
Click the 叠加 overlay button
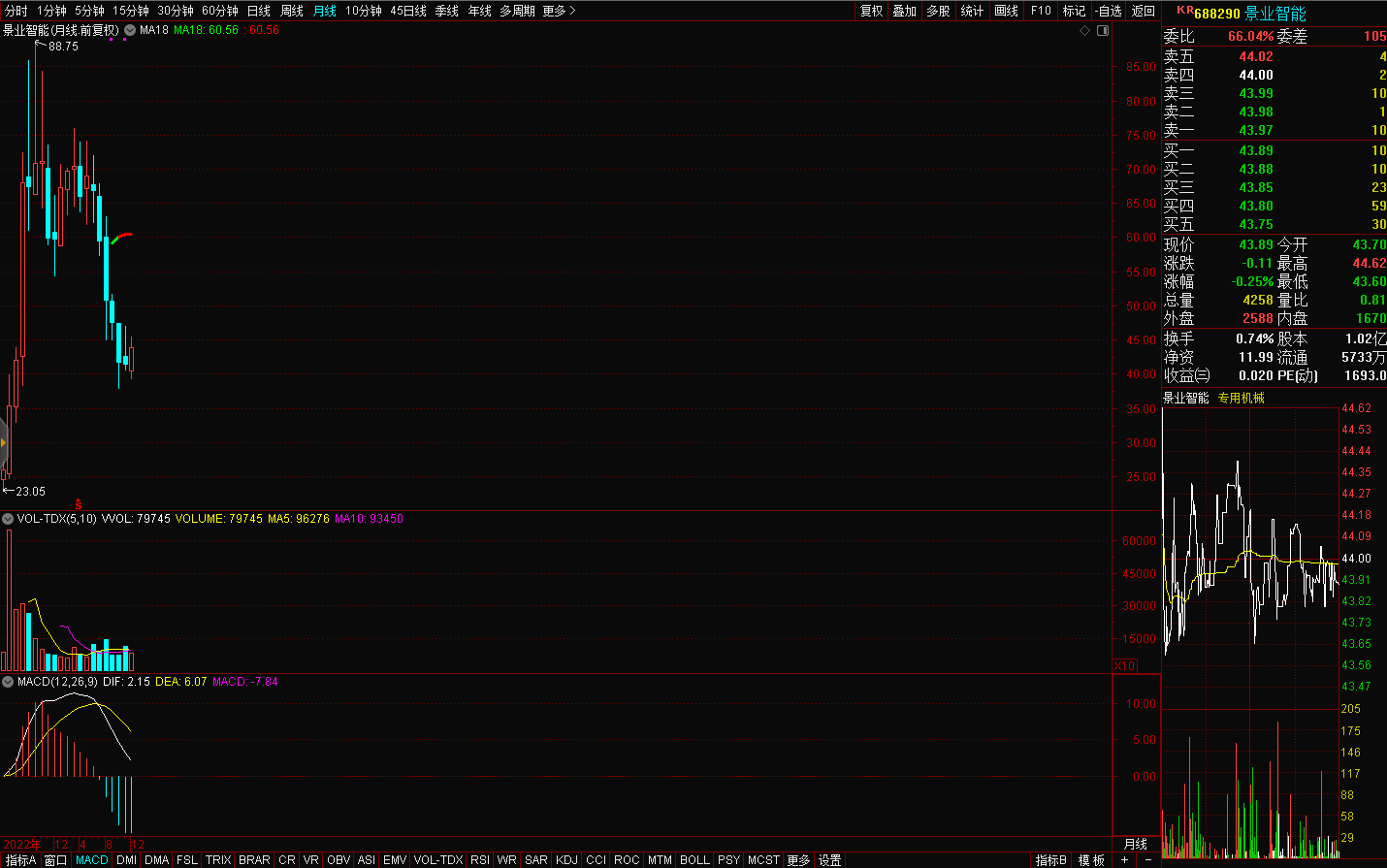pyautogui.click(x=905, y=11)
